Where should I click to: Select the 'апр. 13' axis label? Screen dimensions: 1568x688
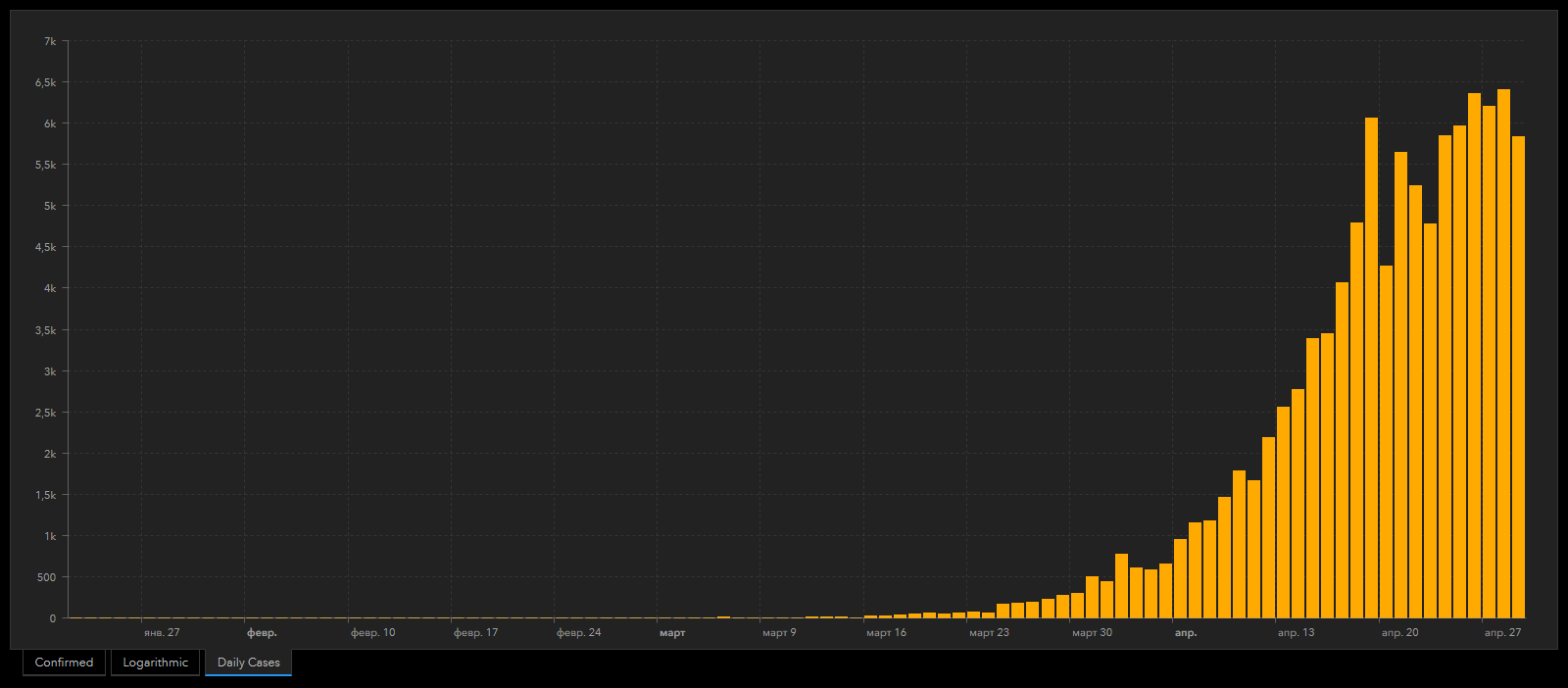tap(1296, 633)
